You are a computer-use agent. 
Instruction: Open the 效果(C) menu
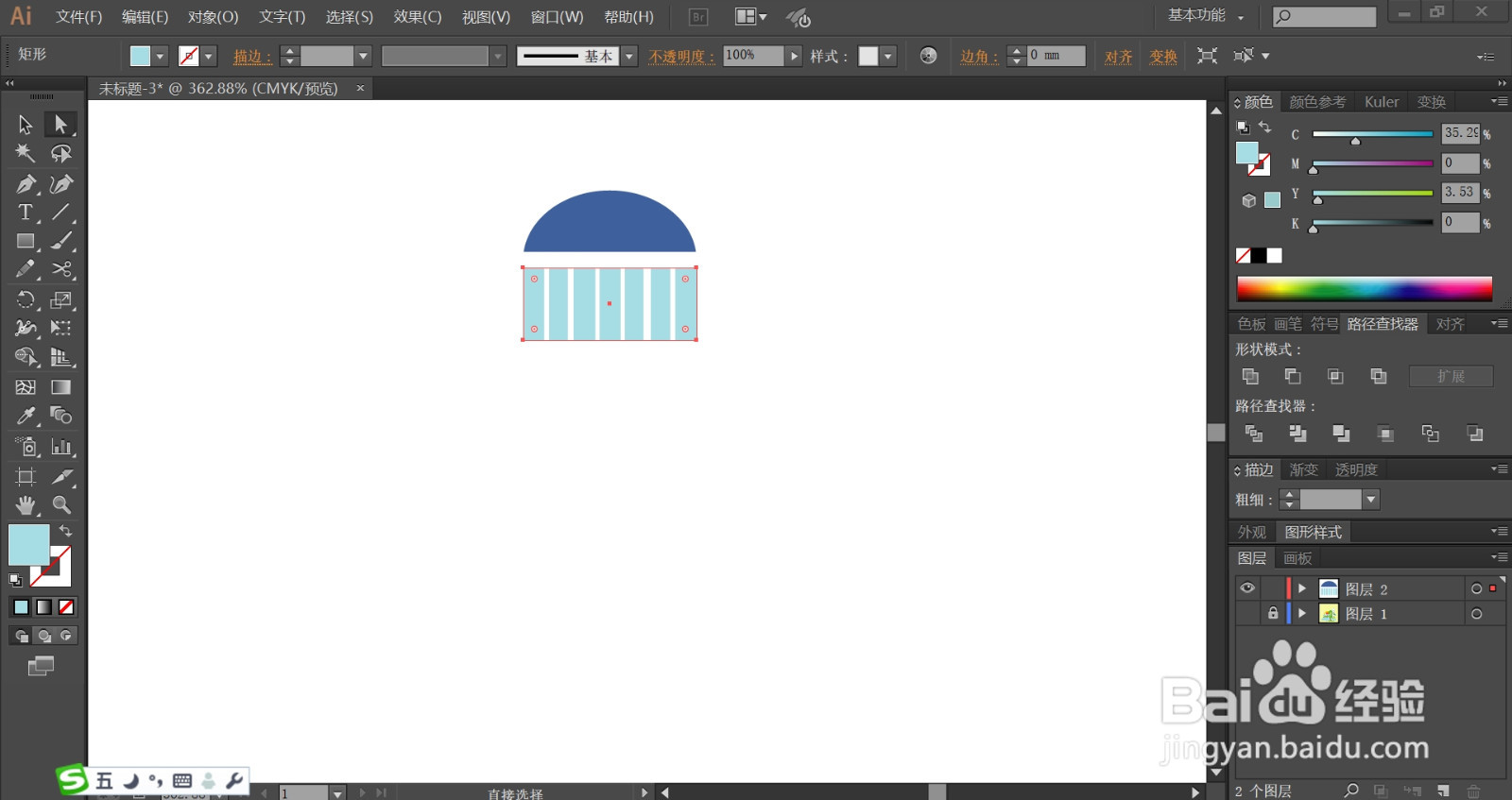tap(417, 17)
